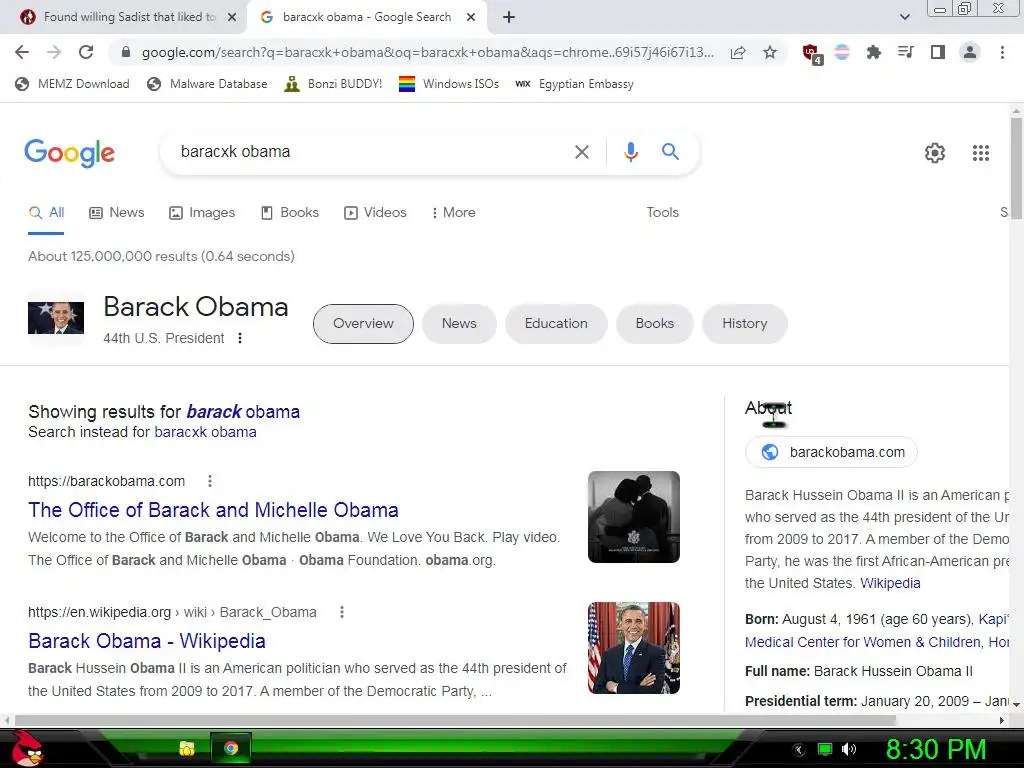This screenshot has height=768, width=1024.
Task: Submit search with the magnifier icon
Action: [x=670, y=152]
